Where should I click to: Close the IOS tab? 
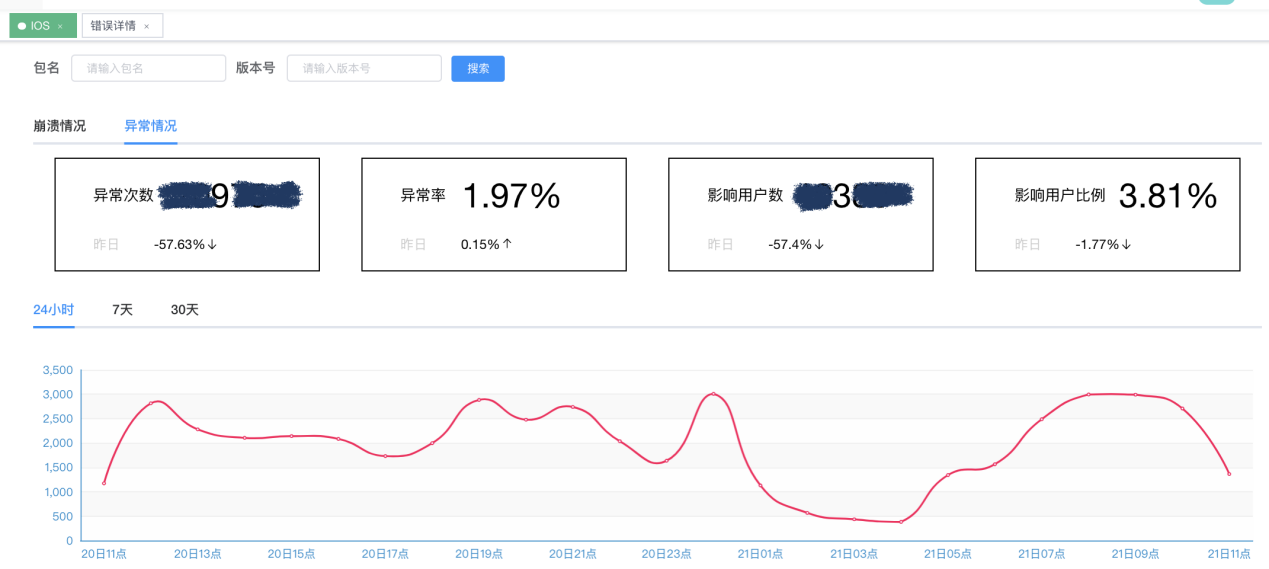pyautogui.click(x=60, y=26)
